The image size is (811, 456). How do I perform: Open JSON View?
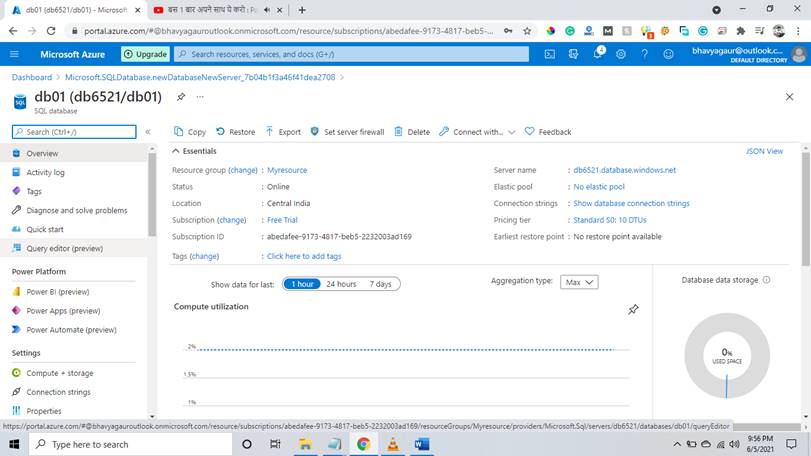pyautogui.click(x=764, y=151)
